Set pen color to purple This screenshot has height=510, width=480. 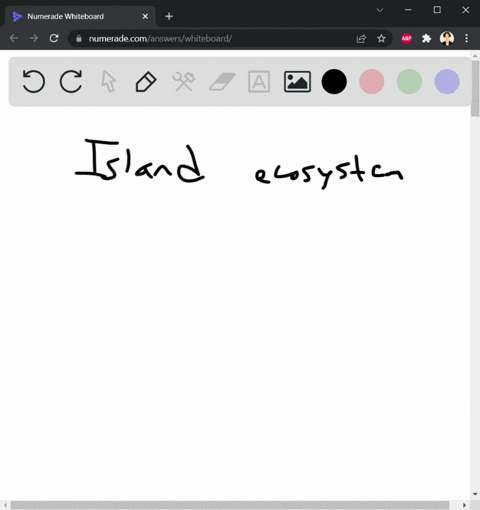point(447,81)
